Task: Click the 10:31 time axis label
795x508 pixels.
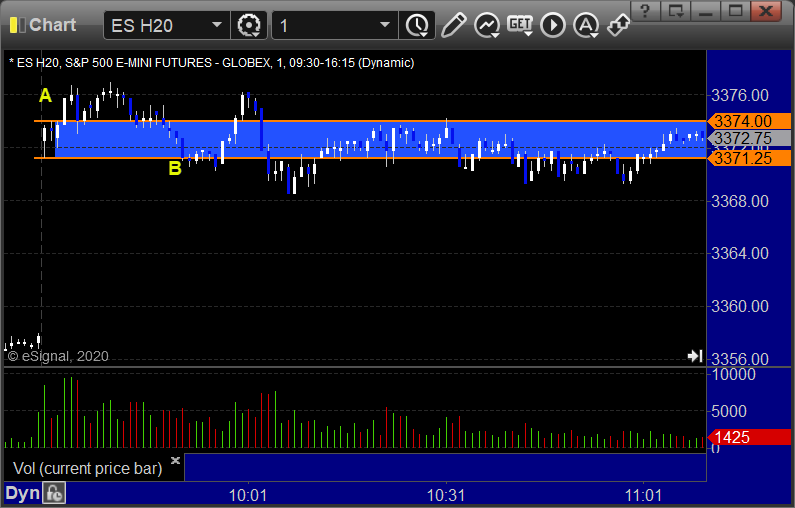Action: 446,495
